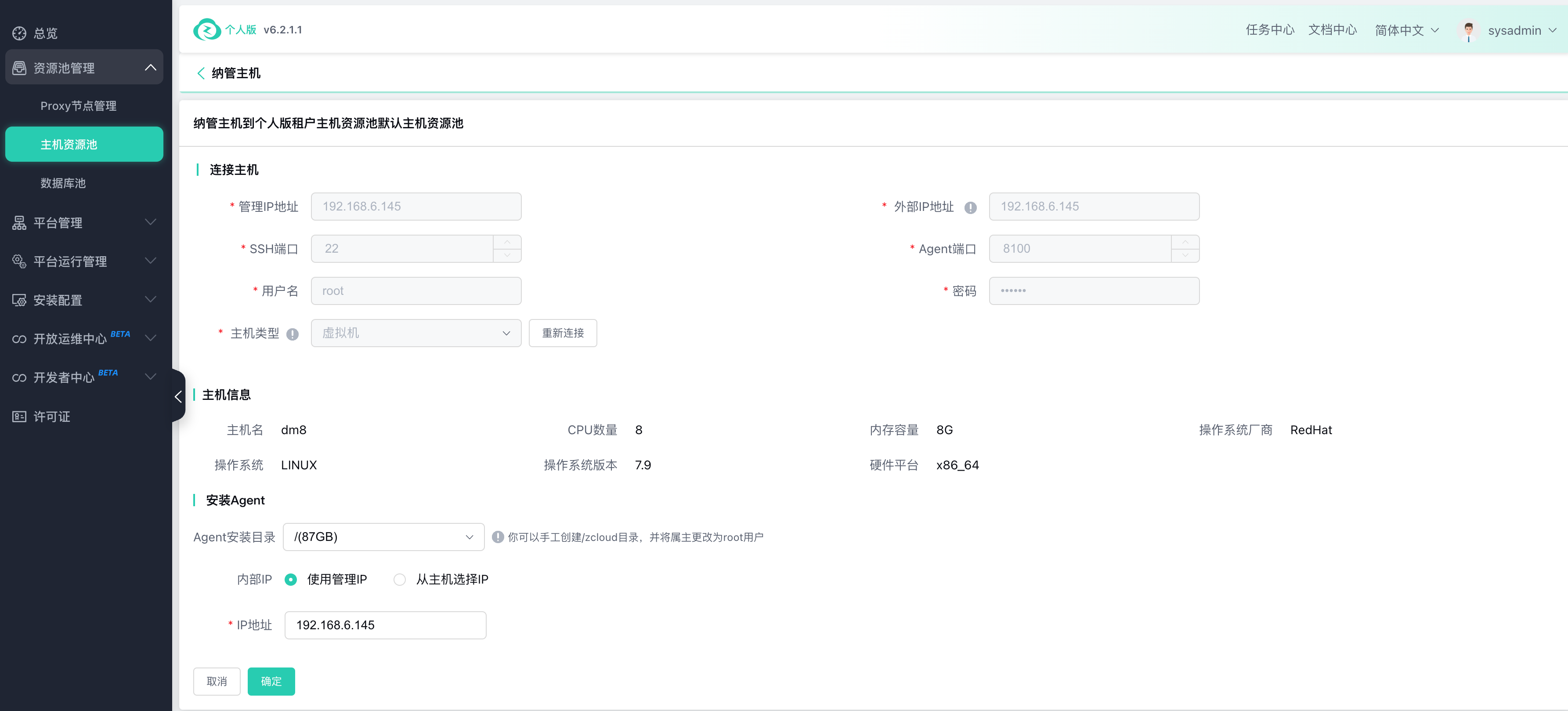Screen dimensions: 1568x711
Task: Click the sysadmin user avatar
Action: pos(1468,30)
